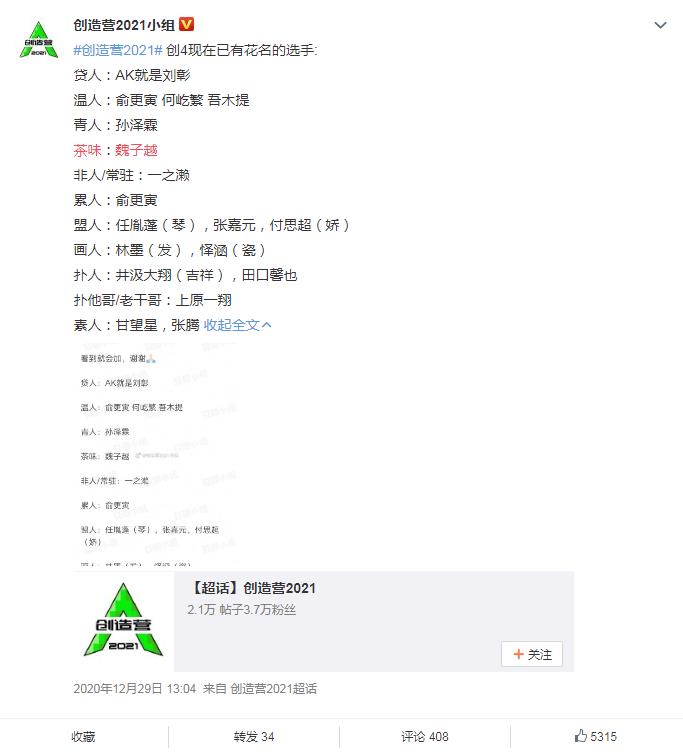
Task: Open the 【超话】创造营2021 title
Action: [x=252, y=588]
